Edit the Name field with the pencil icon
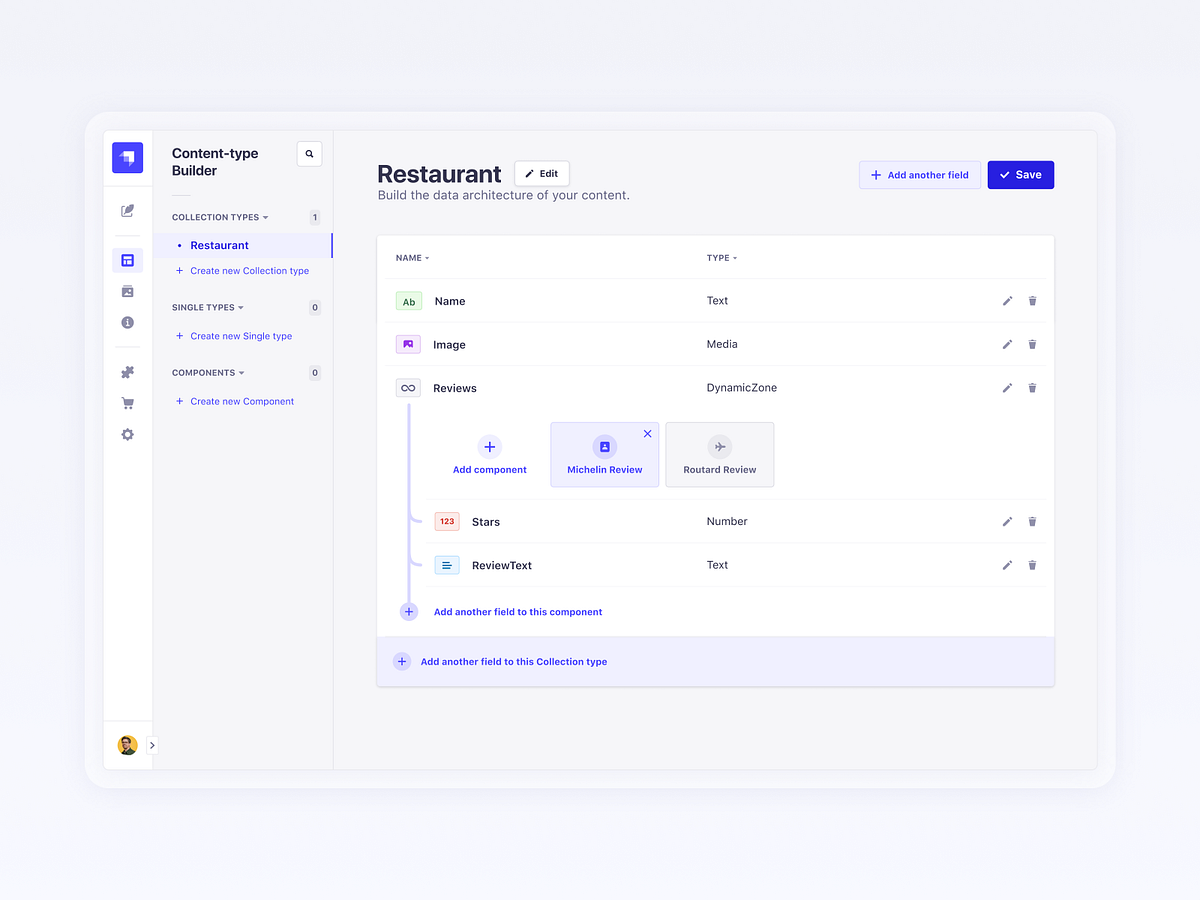This screenshot has height=900, width=1200. [x=1007, y=300]
